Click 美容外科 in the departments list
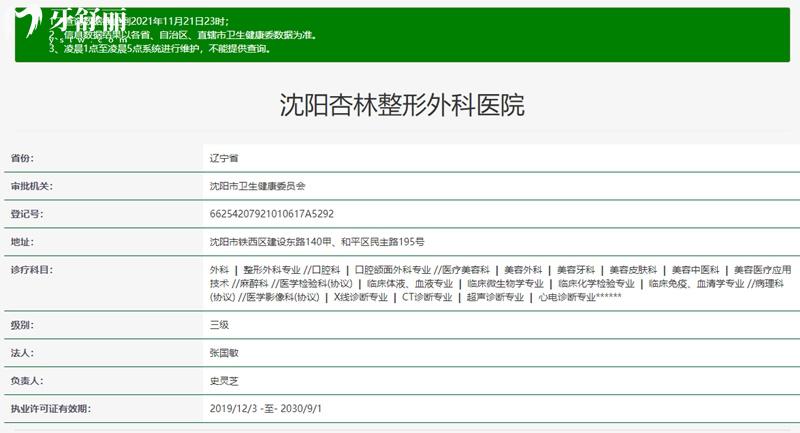The image size is (800, 433). [523, 270]
